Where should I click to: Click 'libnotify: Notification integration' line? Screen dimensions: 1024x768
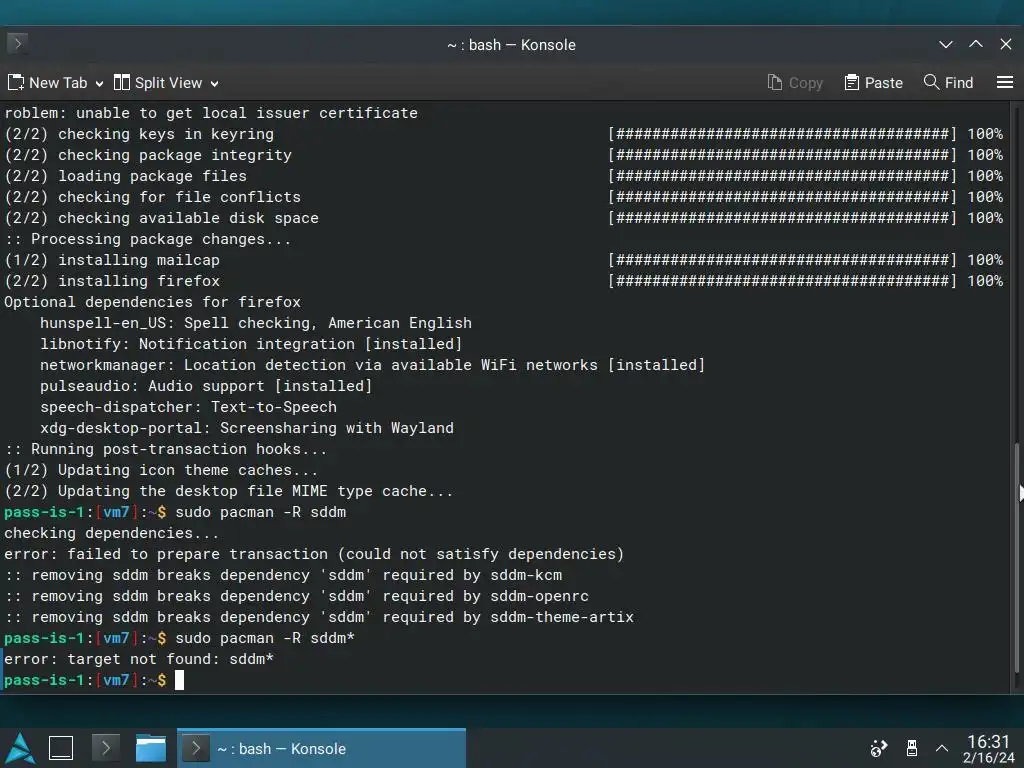click(x=251, y=344)
